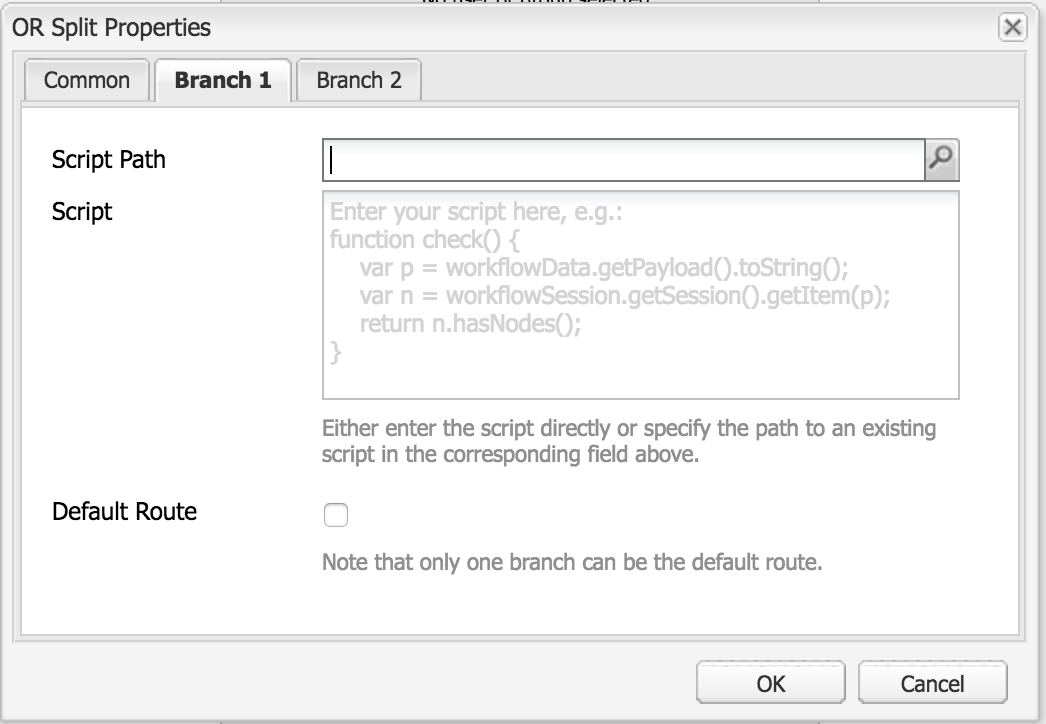
Task: Confirm with the OK button
Action: 770,683
